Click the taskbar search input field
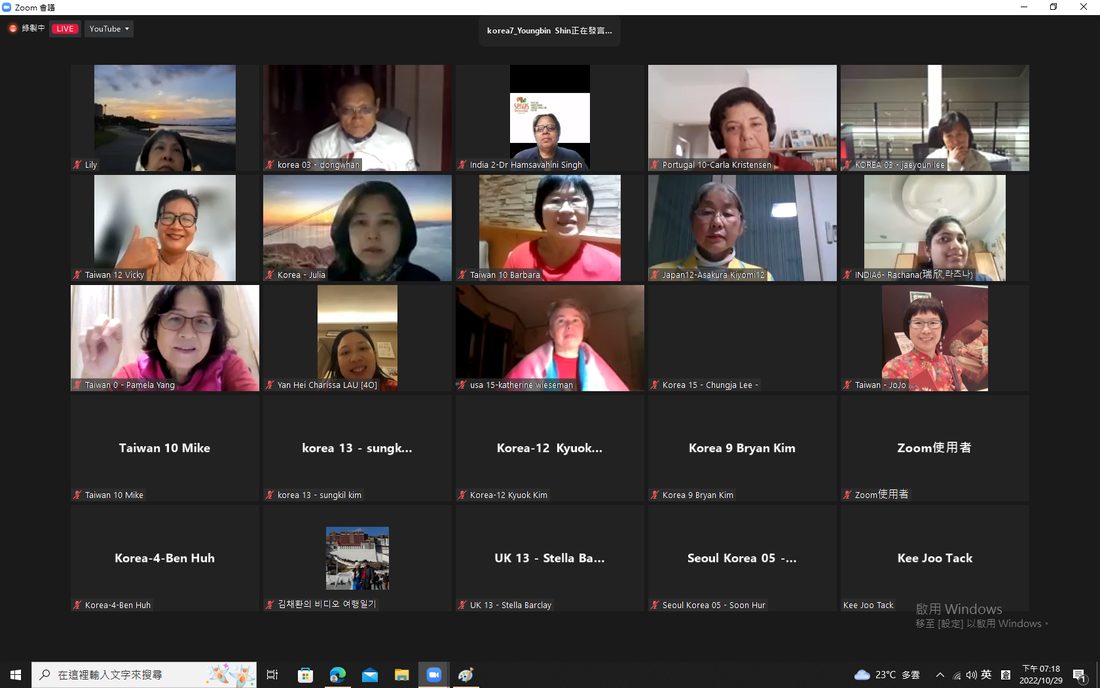The height and width of the screenshot is (688, 1100). click(x=144, y=675)
